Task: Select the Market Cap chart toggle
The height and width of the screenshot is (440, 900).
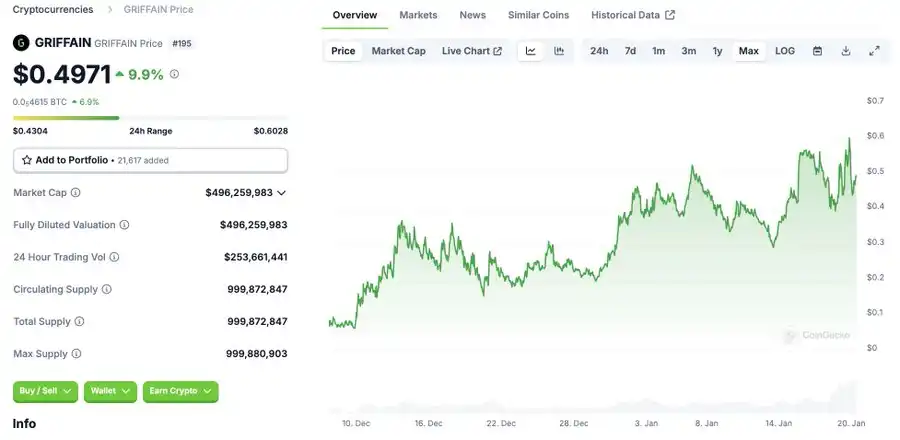Action: click(x=398, y=51)
